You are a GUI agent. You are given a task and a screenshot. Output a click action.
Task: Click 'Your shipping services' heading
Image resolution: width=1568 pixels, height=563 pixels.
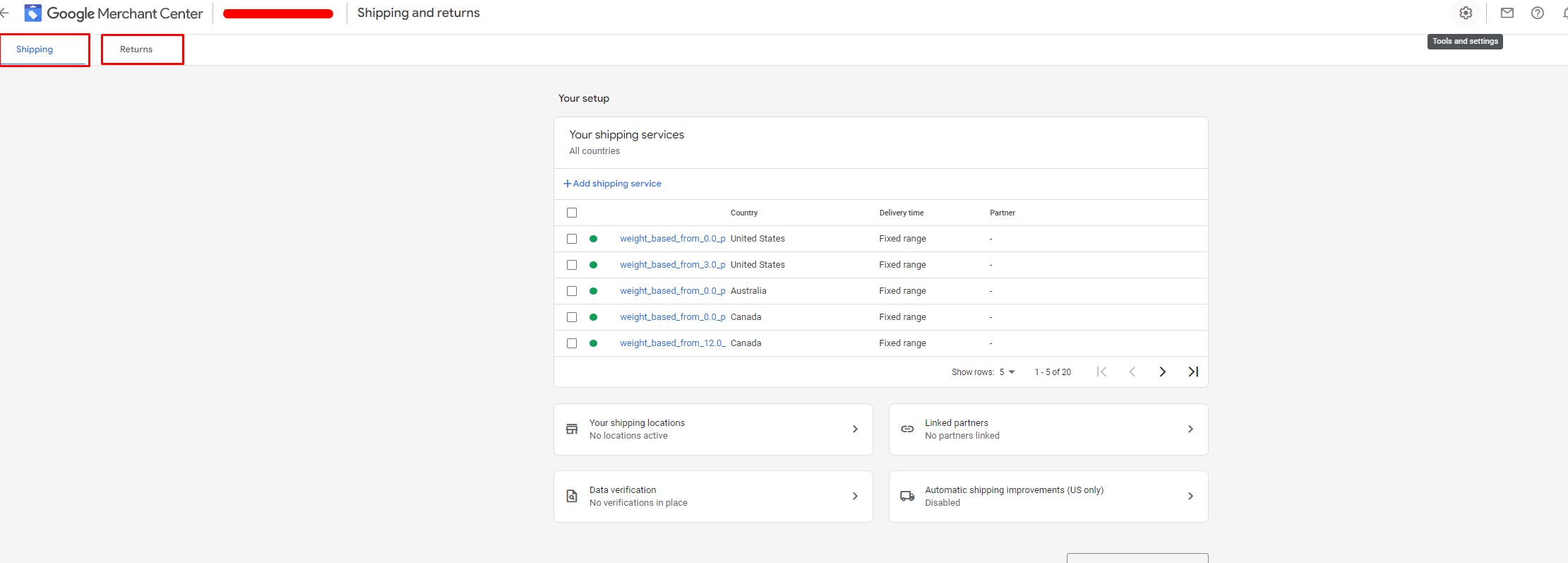pyautogui.click(x=627, y=134)
